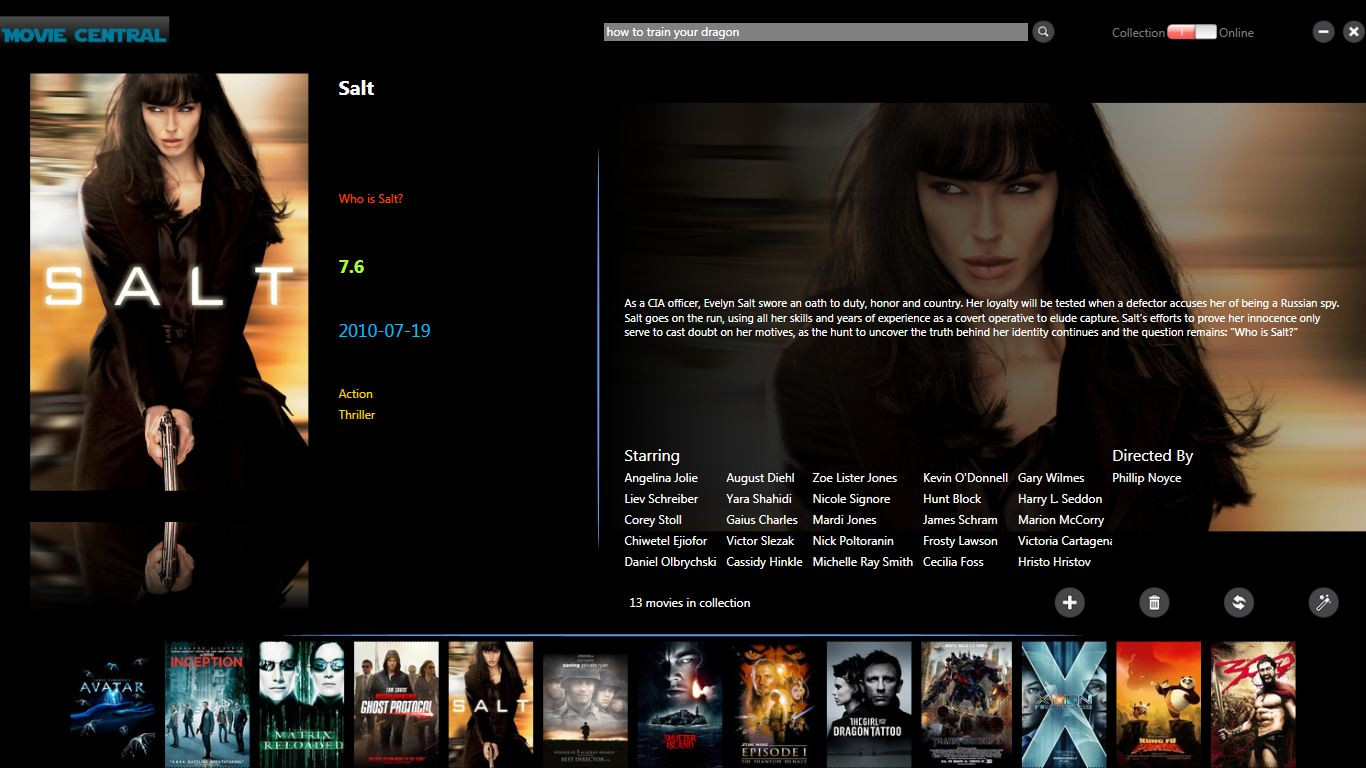Open the 300 movie poster
This screenshot has height=768, width=1366.
pos(1253,705)
